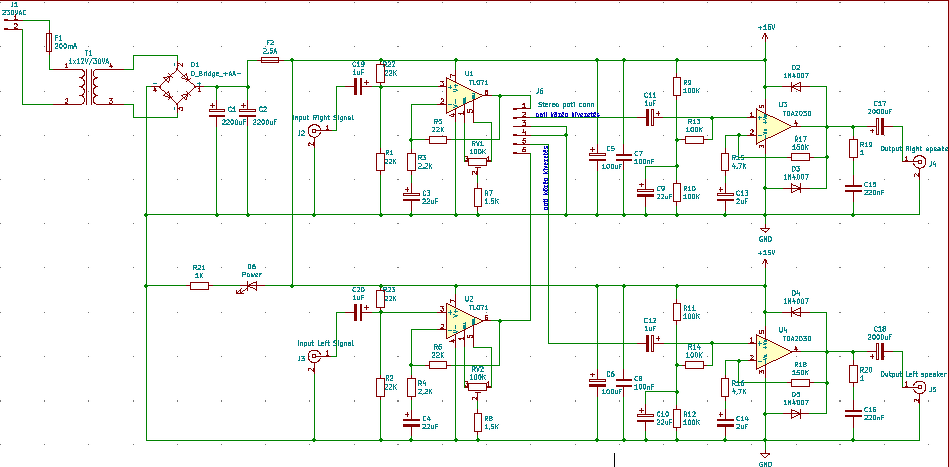Select the D5 1N4007 diode symbol
949x467 pixels.
coord(796,414)
